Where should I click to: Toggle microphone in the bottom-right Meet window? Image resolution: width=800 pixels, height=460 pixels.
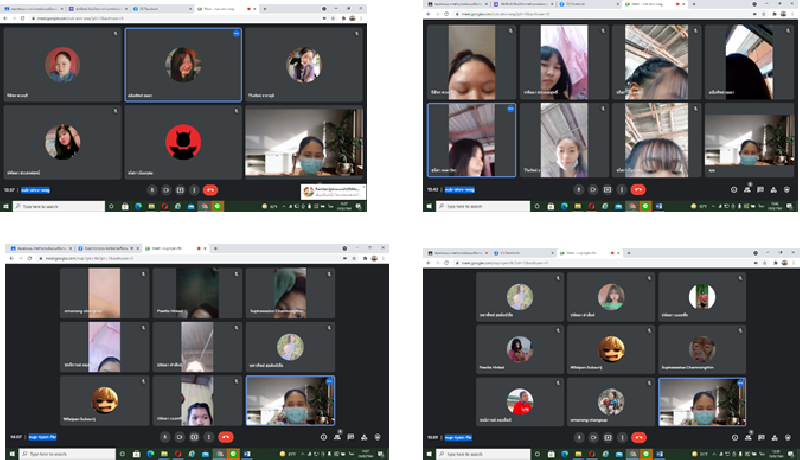coord(579,437)
